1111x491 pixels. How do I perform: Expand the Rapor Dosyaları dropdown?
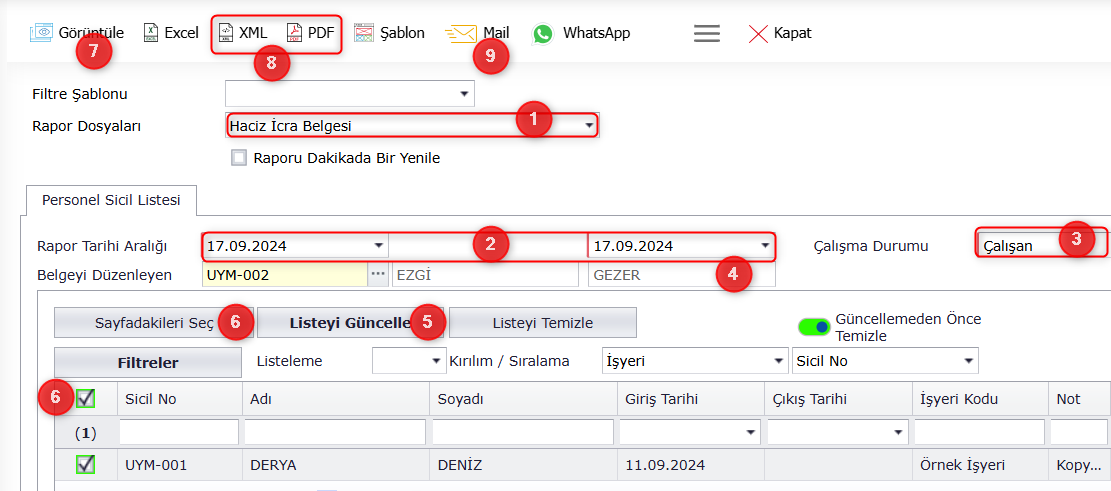[589, 126]
